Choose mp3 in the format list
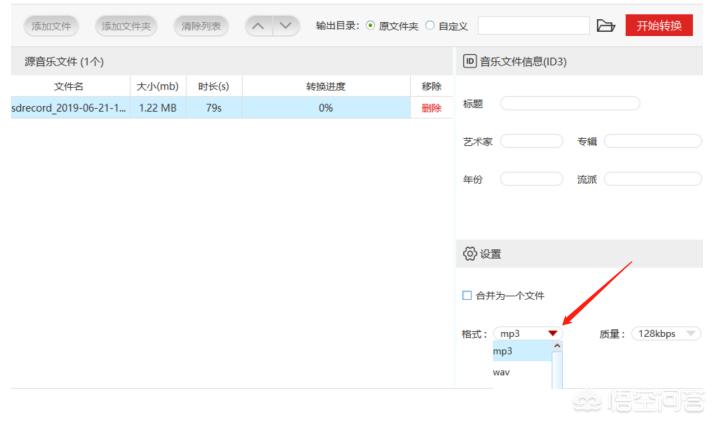Viewport: 718px width, 425px height. [x=522, y=351]
